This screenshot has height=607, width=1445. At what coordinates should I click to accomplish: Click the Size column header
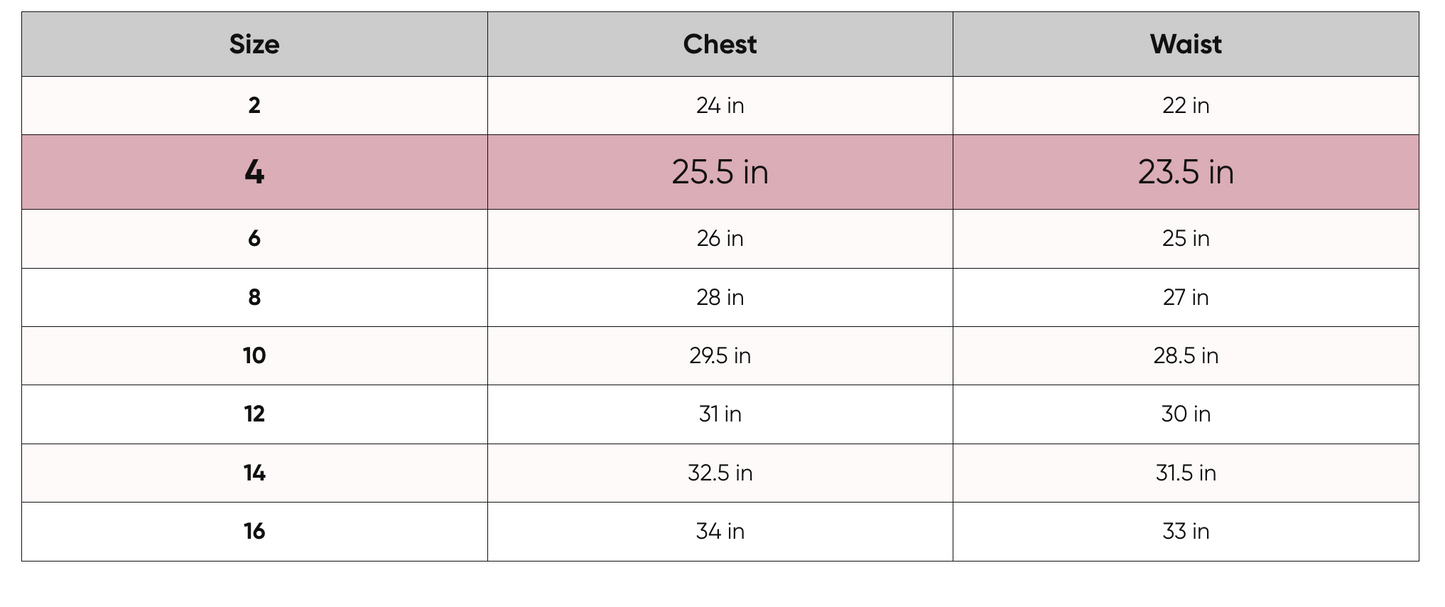[x=254, y=44]
